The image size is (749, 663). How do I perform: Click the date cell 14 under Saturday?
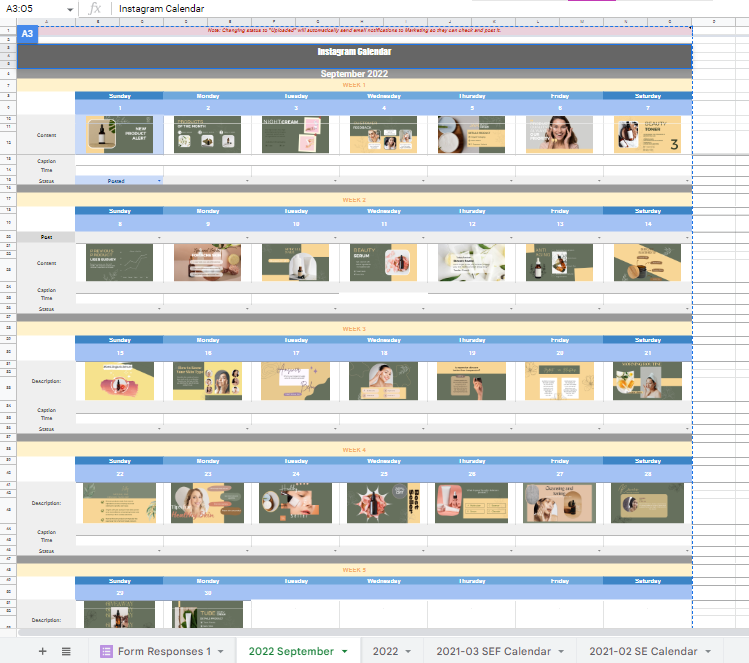click(x=648, y=224)
